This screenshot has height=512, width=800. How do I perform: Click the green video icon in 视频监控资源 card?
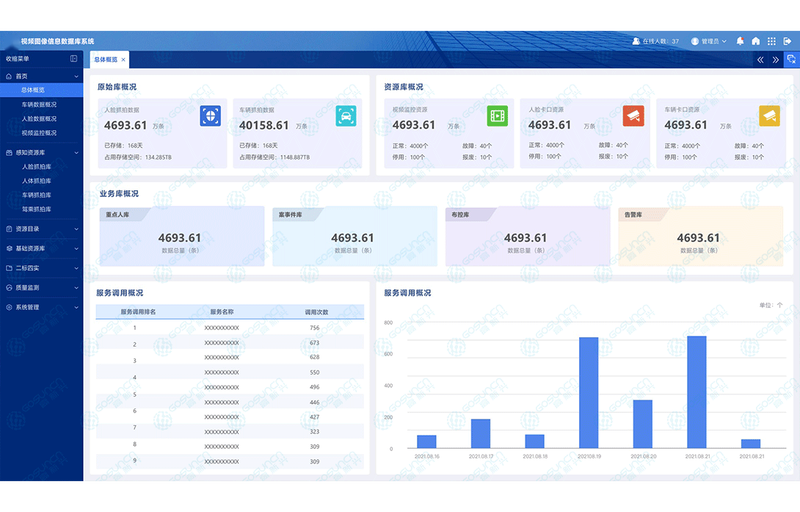(x=497, y=116)
